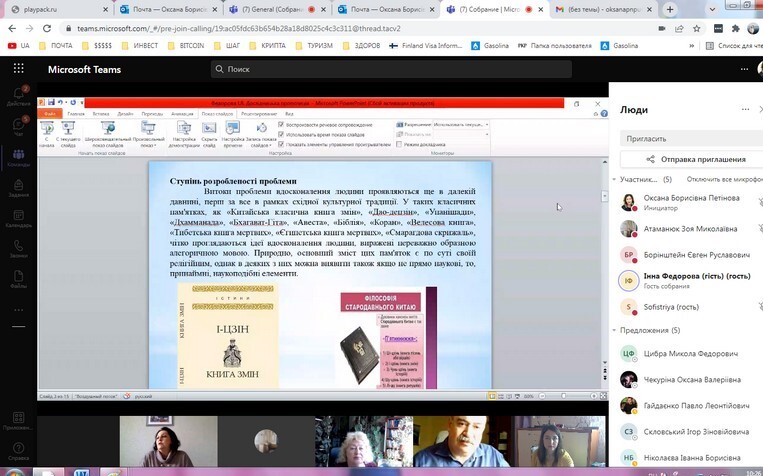Viewport: 763px width, 476px height.
Task: Mute all via Отключить все микрофоны
Action: tap(722, 180)
